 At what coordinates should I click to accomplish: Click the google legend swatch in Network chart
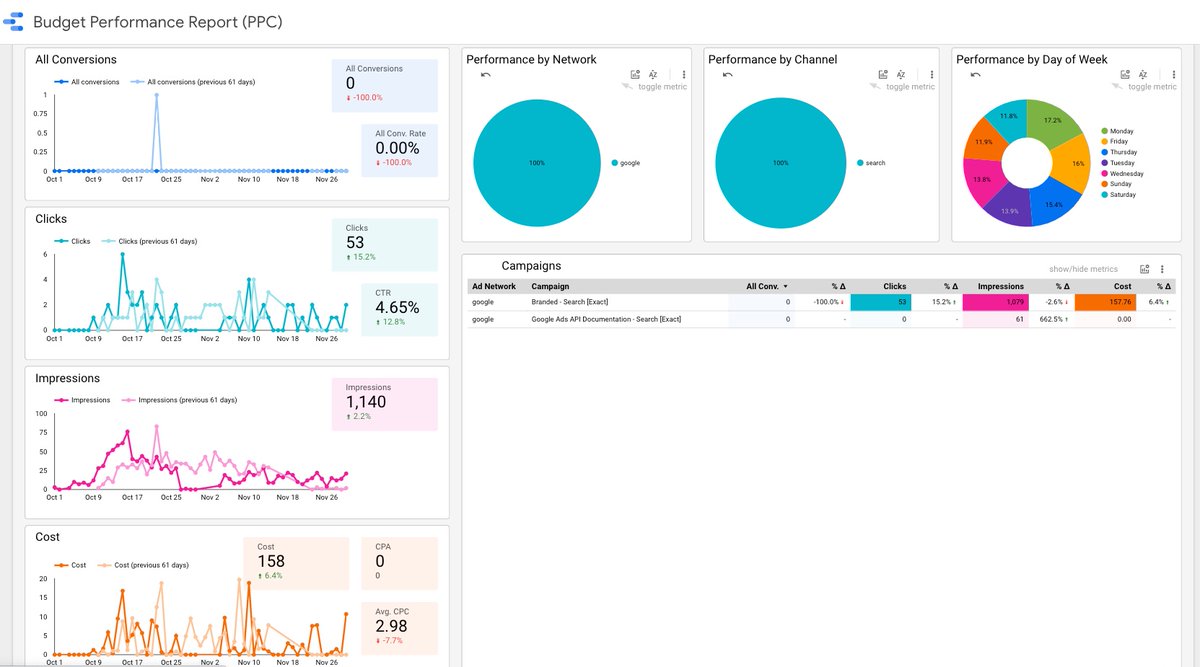(613, 162)
